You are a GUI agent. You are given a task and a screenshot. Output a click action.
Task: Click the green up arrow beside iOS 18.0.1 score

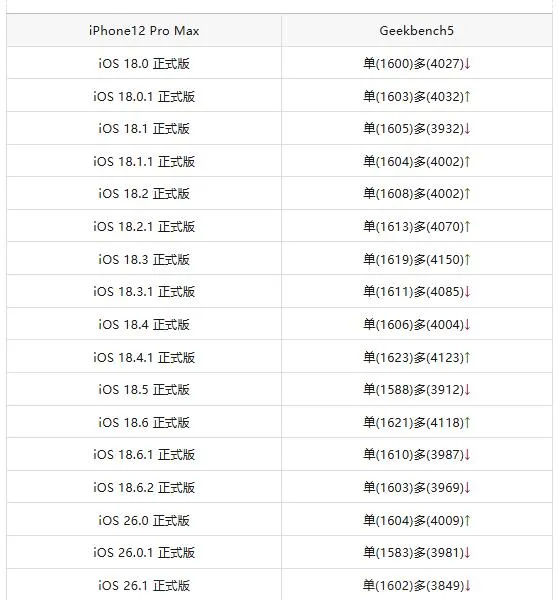point(467,96)
